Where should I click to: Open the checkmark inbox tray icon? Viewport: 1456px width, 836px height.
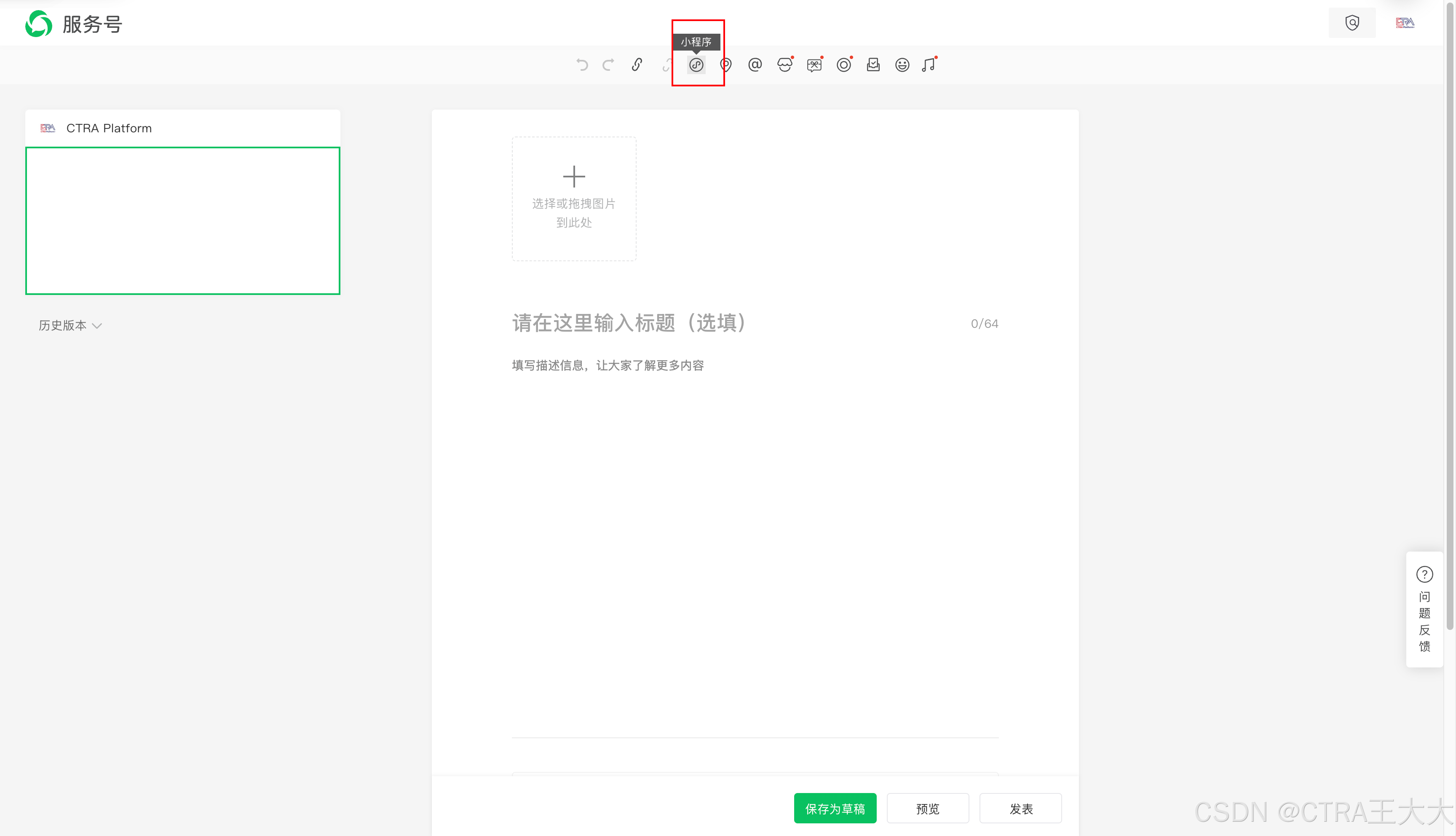(x=873, y=65)
